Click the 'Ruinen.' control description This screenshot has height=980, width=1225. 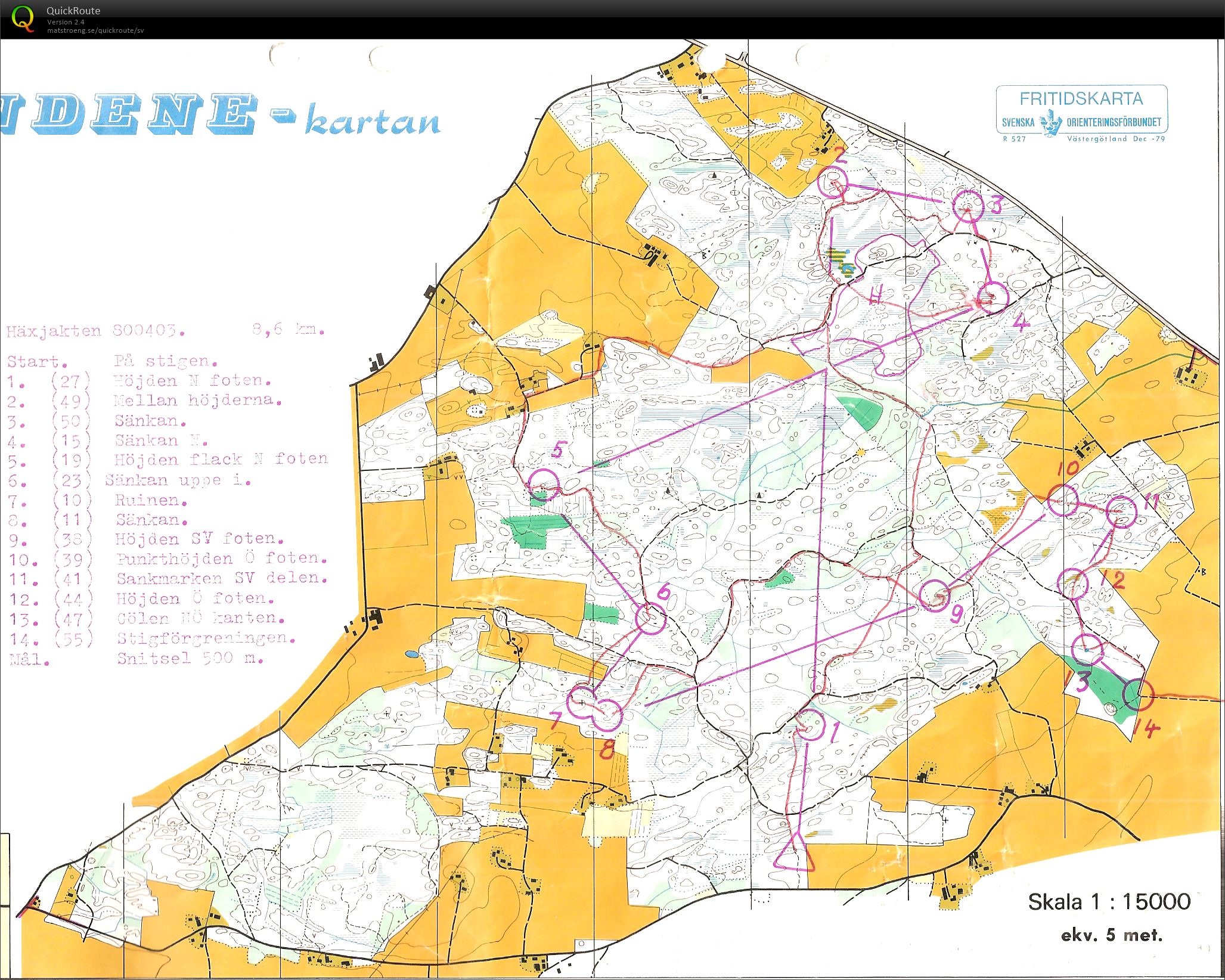(x=151, y=500)
